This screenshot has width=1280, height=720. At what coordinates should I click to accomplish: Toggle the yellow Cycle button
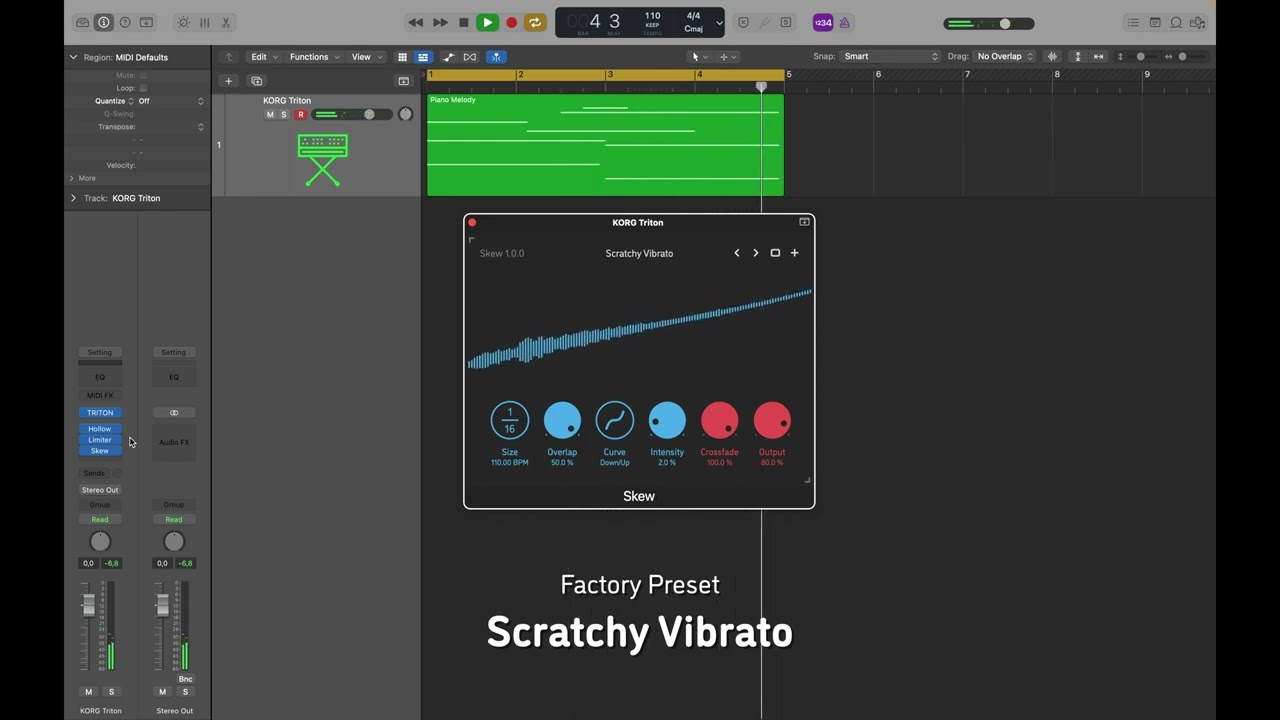pyautogui.click(x=536, y=22)
